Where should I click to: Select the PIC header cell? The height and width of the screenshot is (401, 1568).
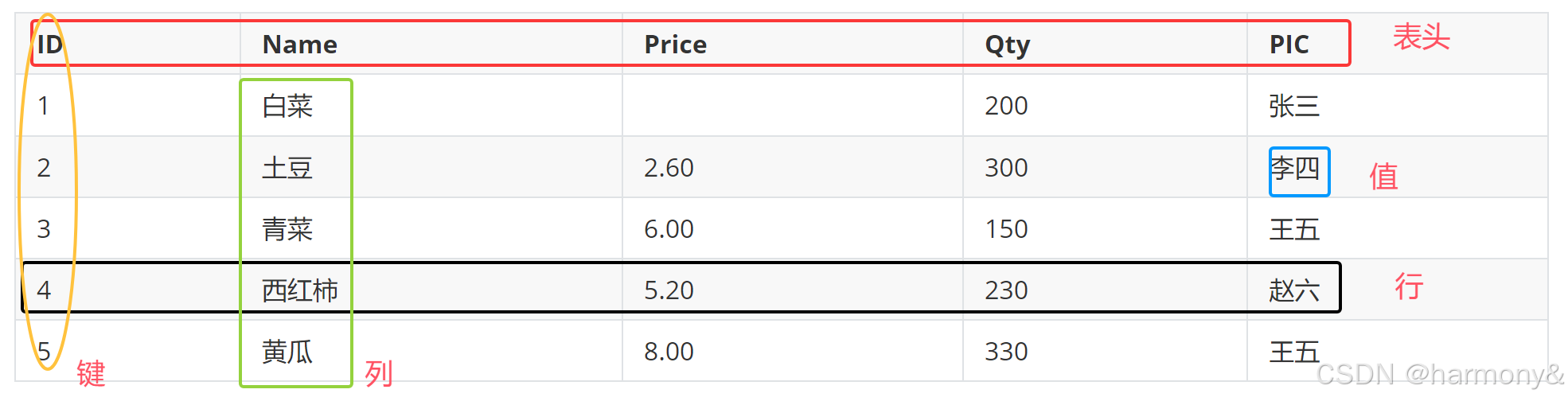click(1289, 45)
